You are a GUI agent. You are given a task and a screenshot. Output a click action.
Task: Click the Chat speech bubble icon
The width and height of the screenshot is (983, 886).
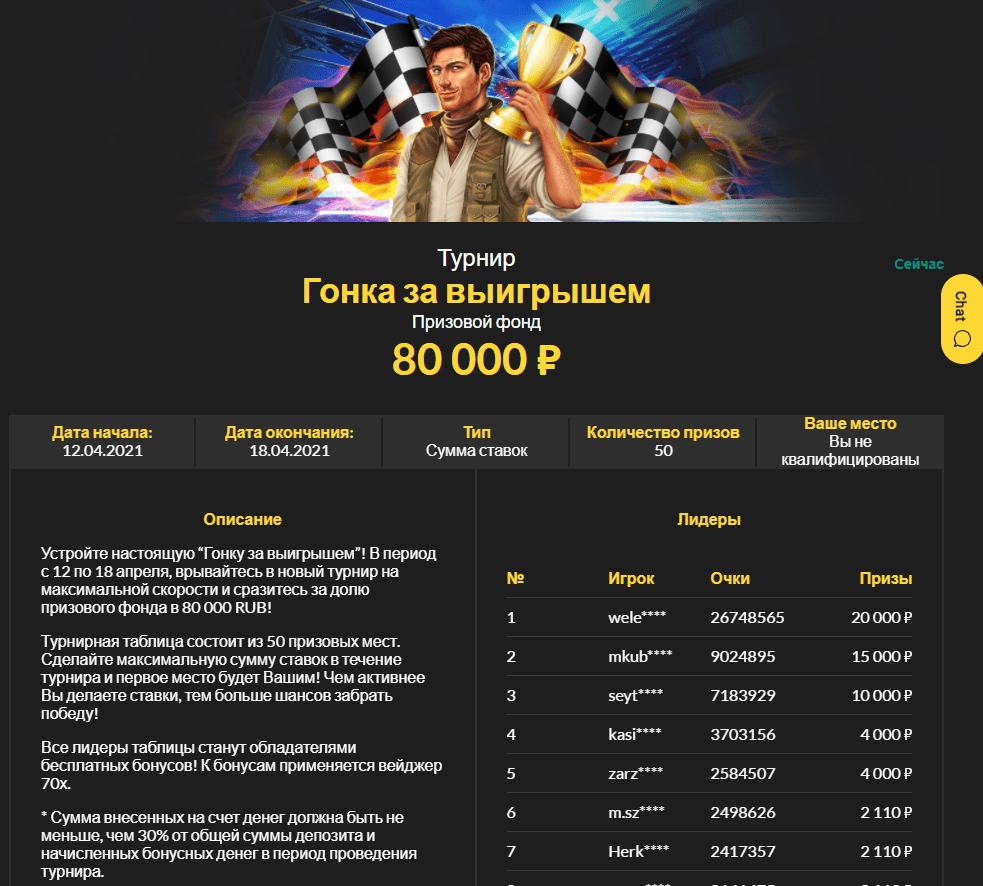(962, 339)
